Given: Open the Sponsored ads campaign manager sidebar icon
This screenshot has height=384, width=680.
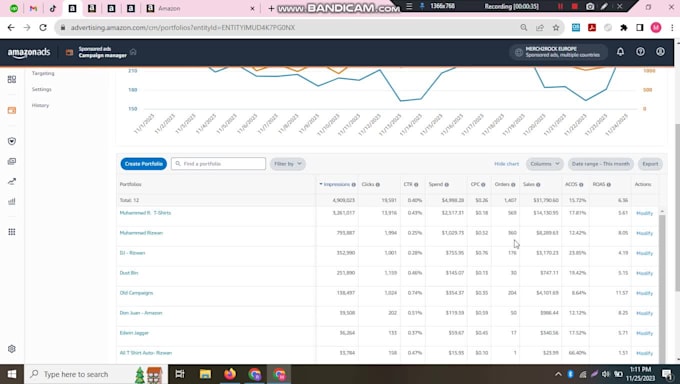Looking at the screenshot, I should 12,110.
